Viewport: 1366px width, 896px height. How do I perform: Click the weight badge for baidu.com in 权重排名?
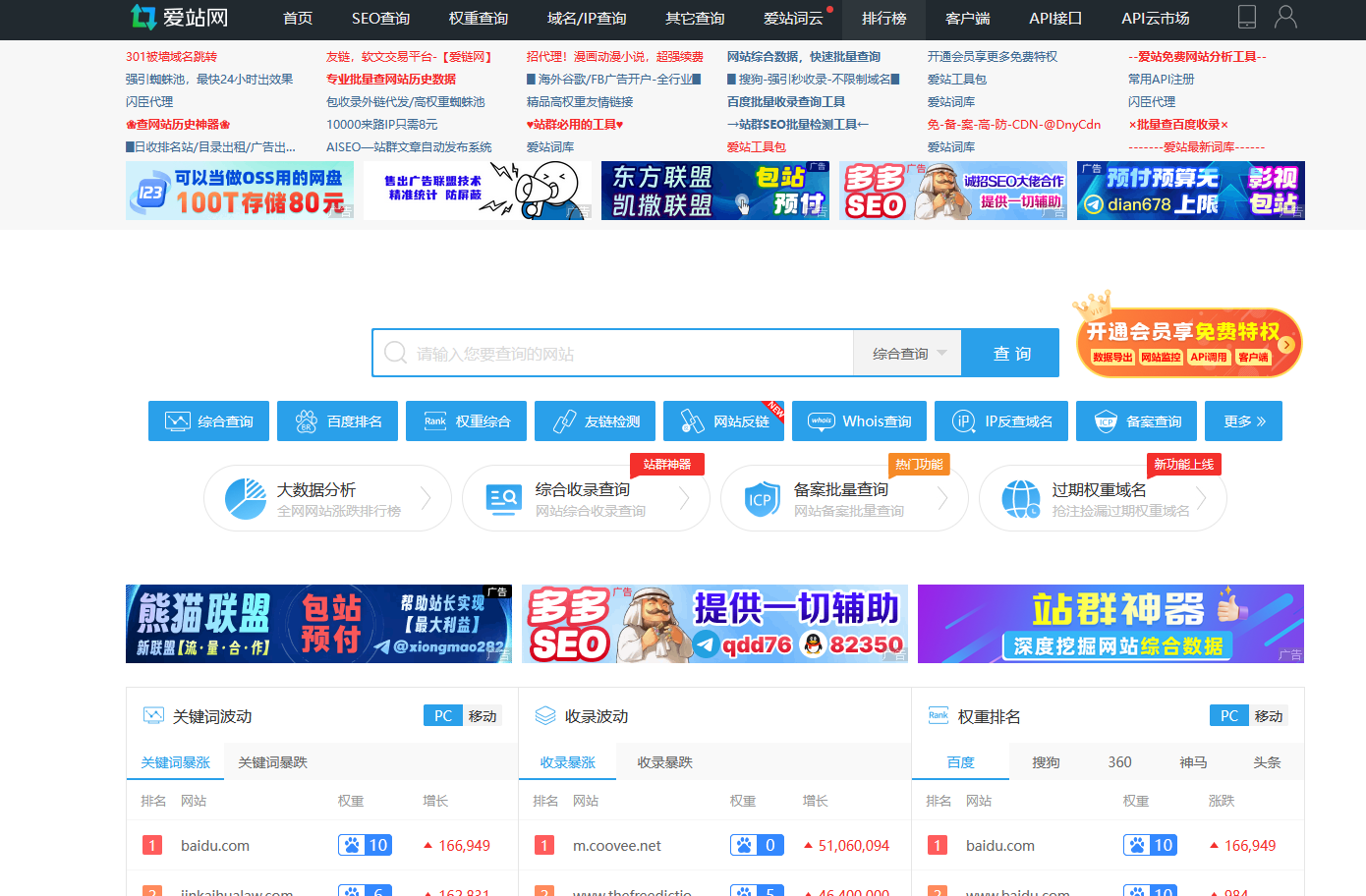click(x=1151, y=845)
